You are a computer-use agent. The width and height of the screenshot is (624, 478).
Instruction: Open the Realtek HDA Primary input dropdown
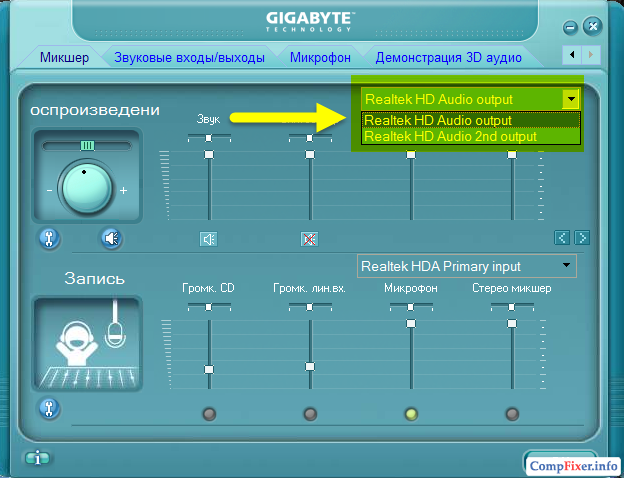point(568,266)
